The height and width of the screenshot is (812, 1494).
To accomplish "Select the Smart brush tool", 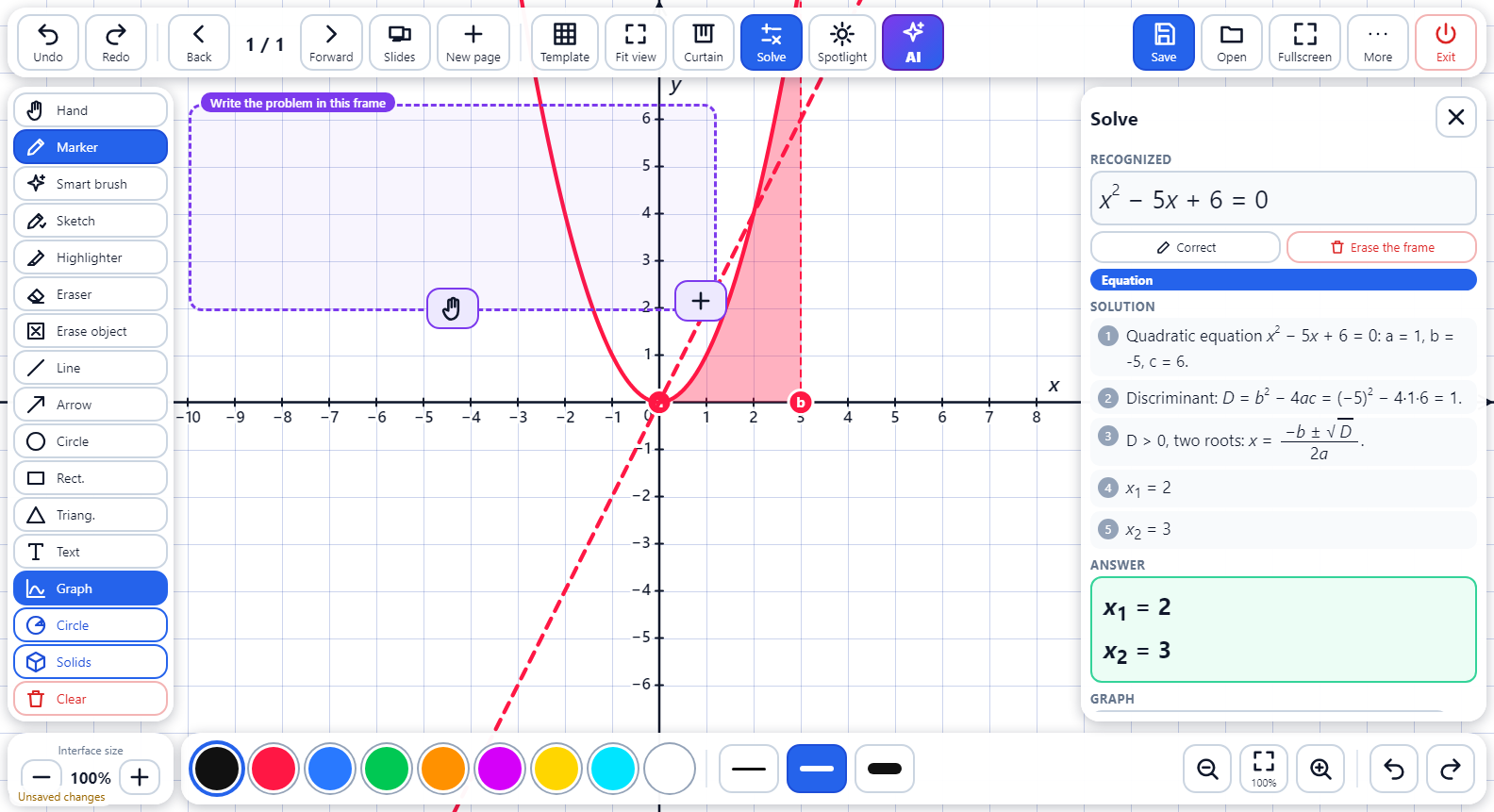I will coord(91,184).
